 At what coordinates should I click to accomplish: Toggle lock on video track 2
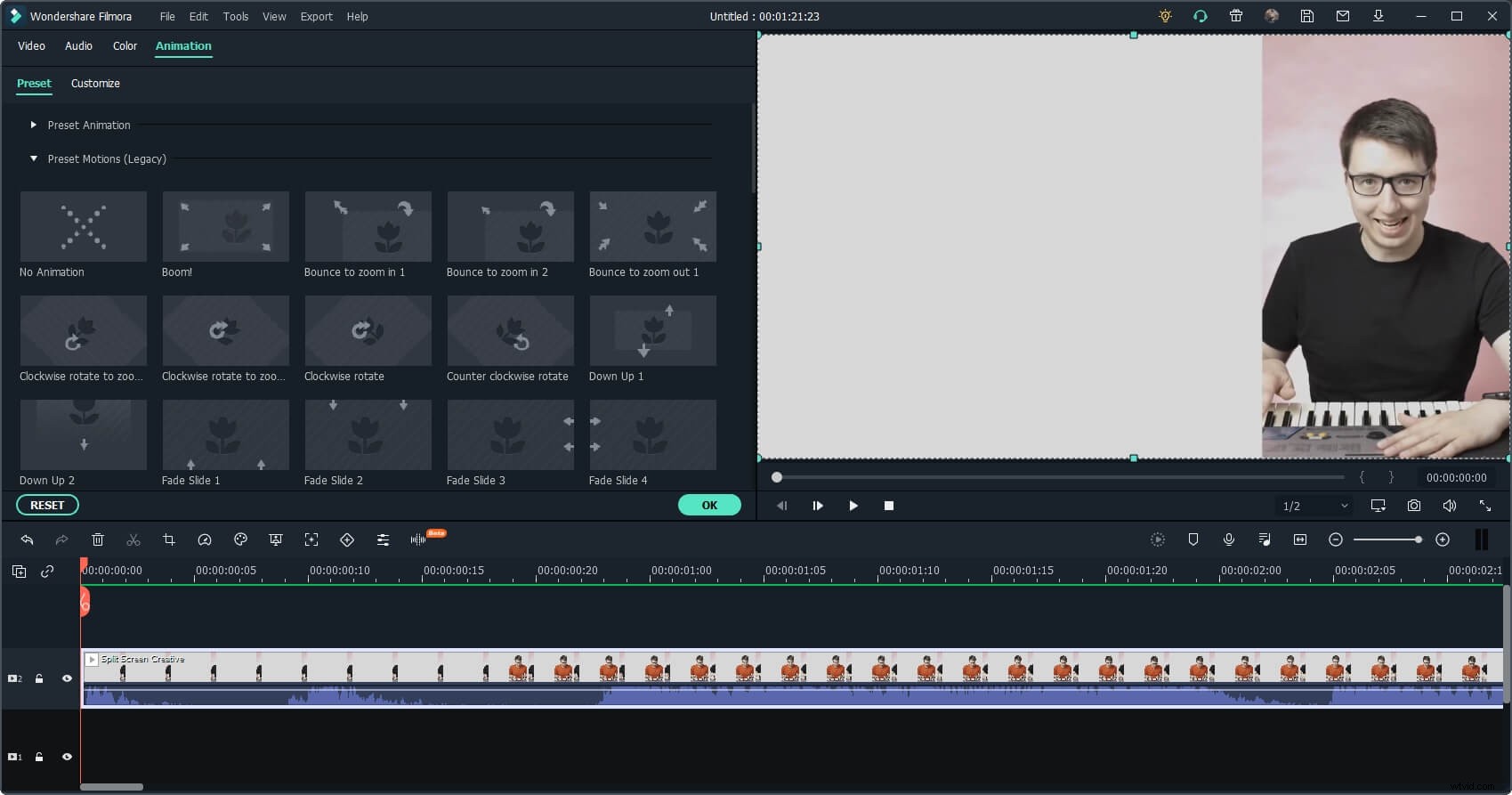tap(39, 678)
